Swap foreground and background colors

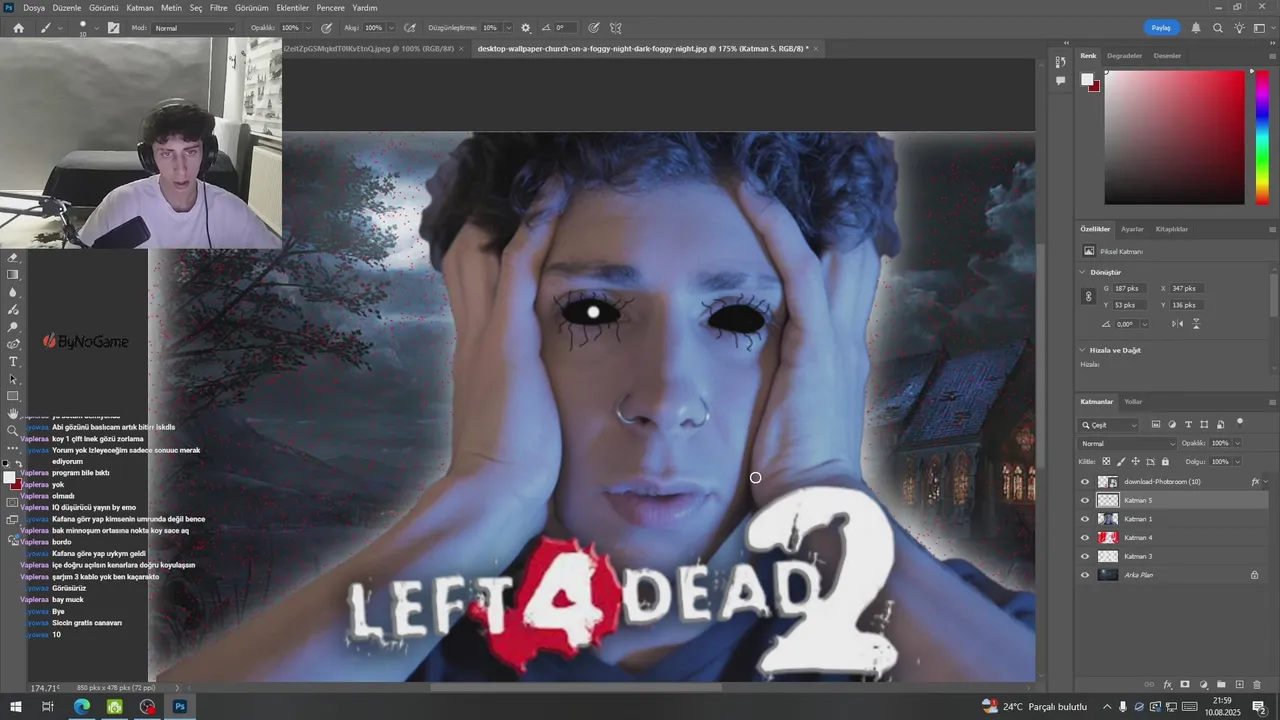(x=19, y=463)
